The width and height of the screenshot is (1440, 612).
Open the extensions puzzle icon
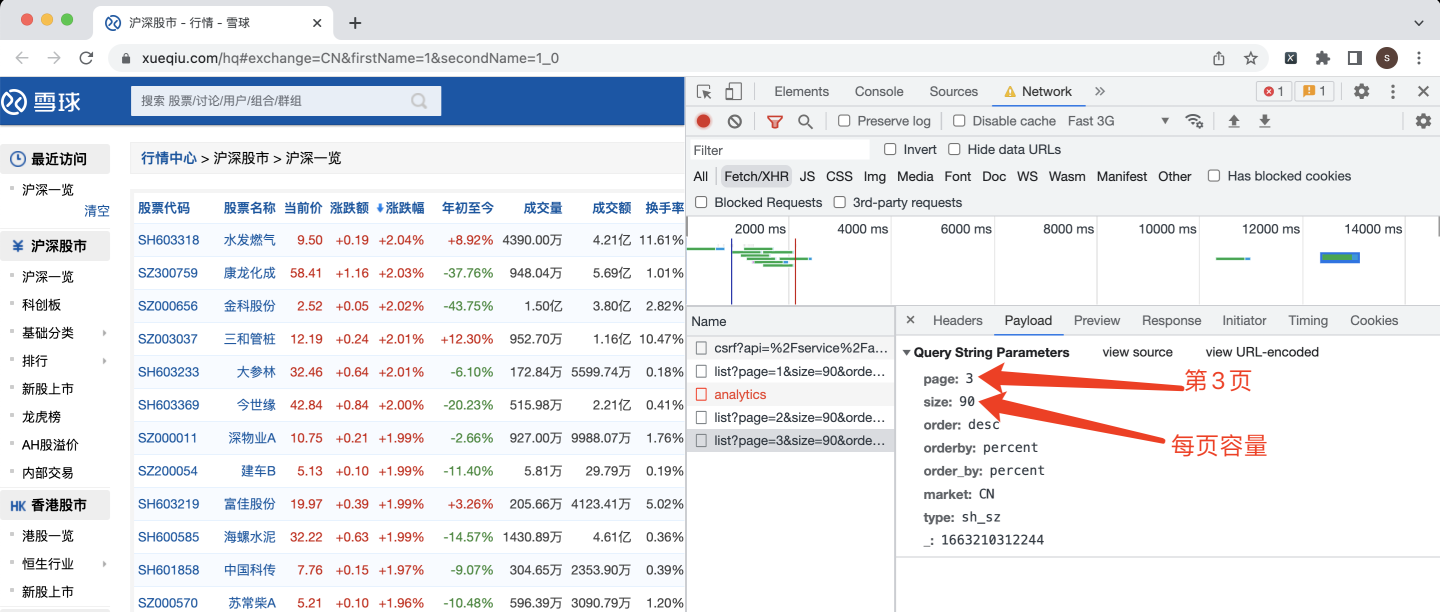pyautogui.click(x=1322, y=58)
